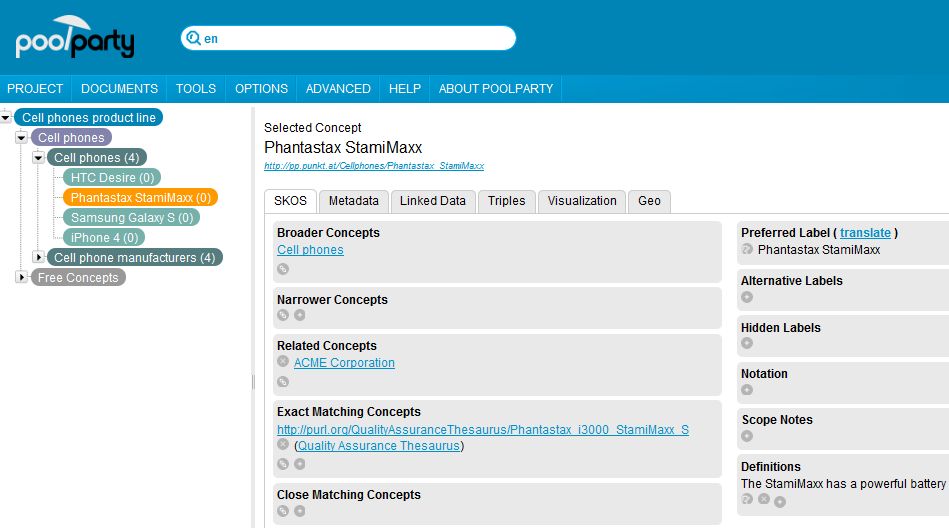
Task: Click the plus icon under Narrower Concepts
Action: (300, 315)
